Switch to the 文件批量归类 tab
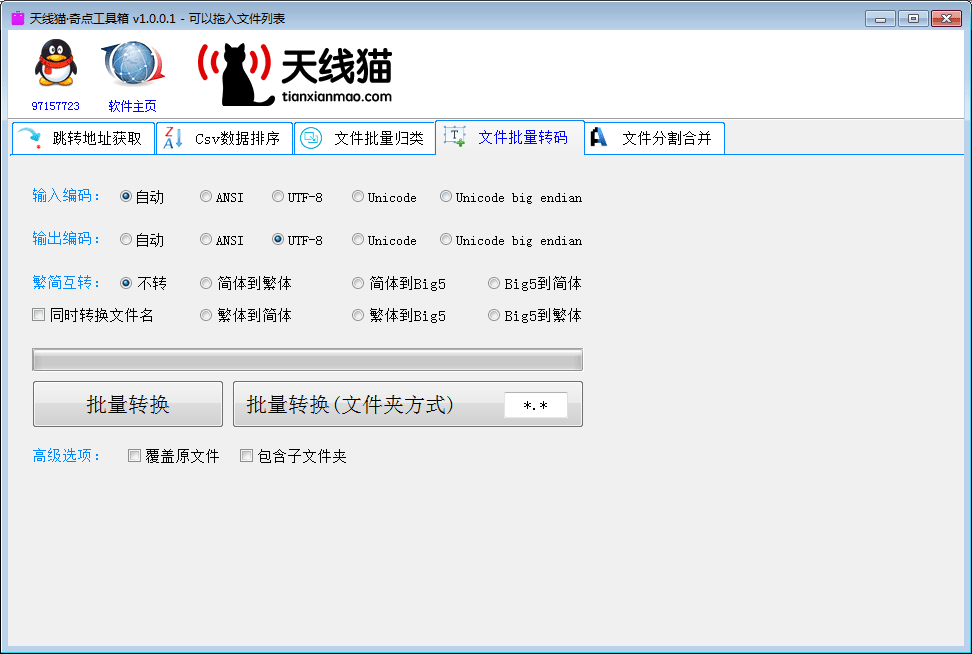972x654 pixels. click(x=364, y=138)
